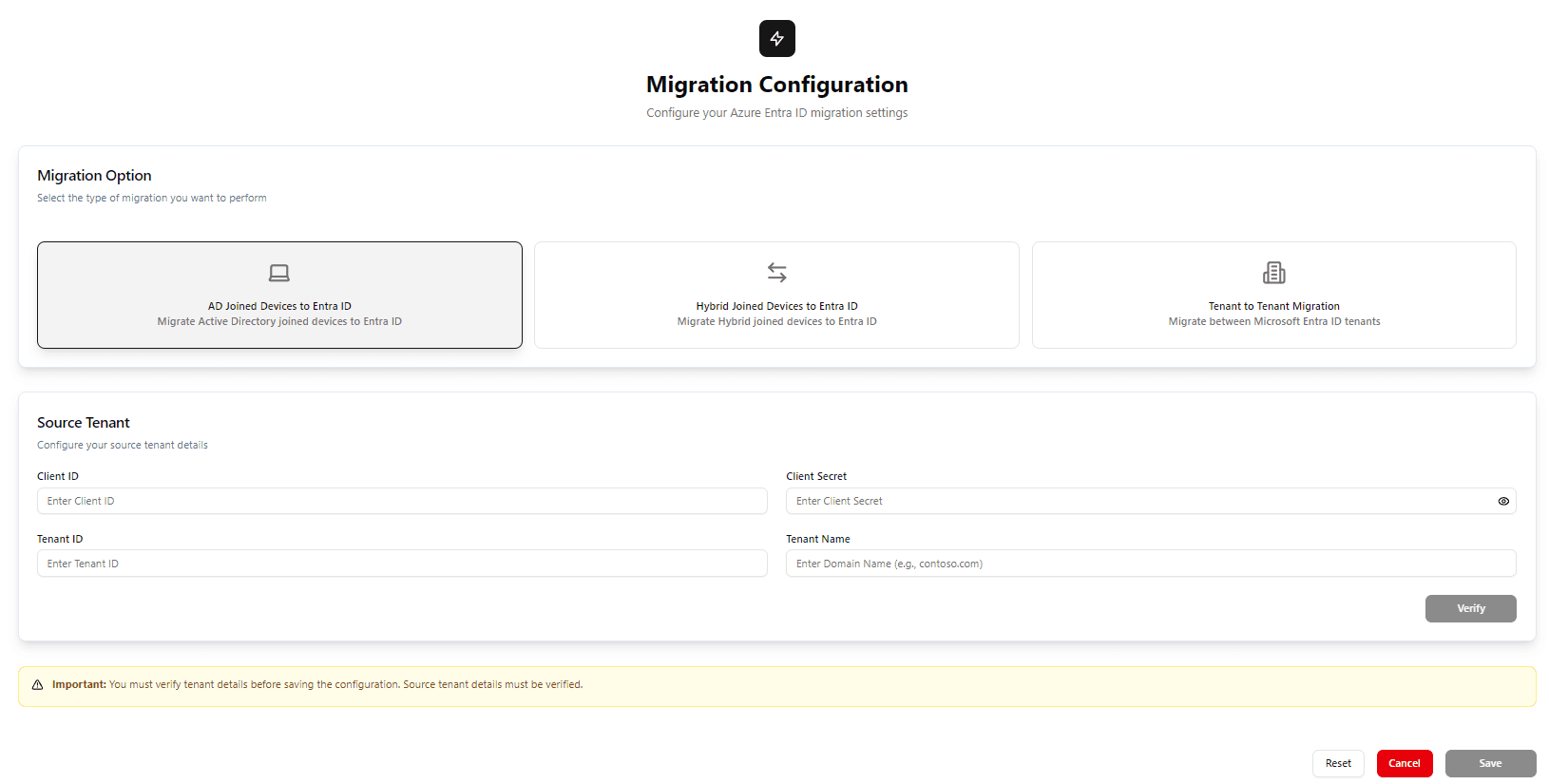Click the 'Client Secret' field label
Viewport: 1549px width, 784px height.
[816, 476]
